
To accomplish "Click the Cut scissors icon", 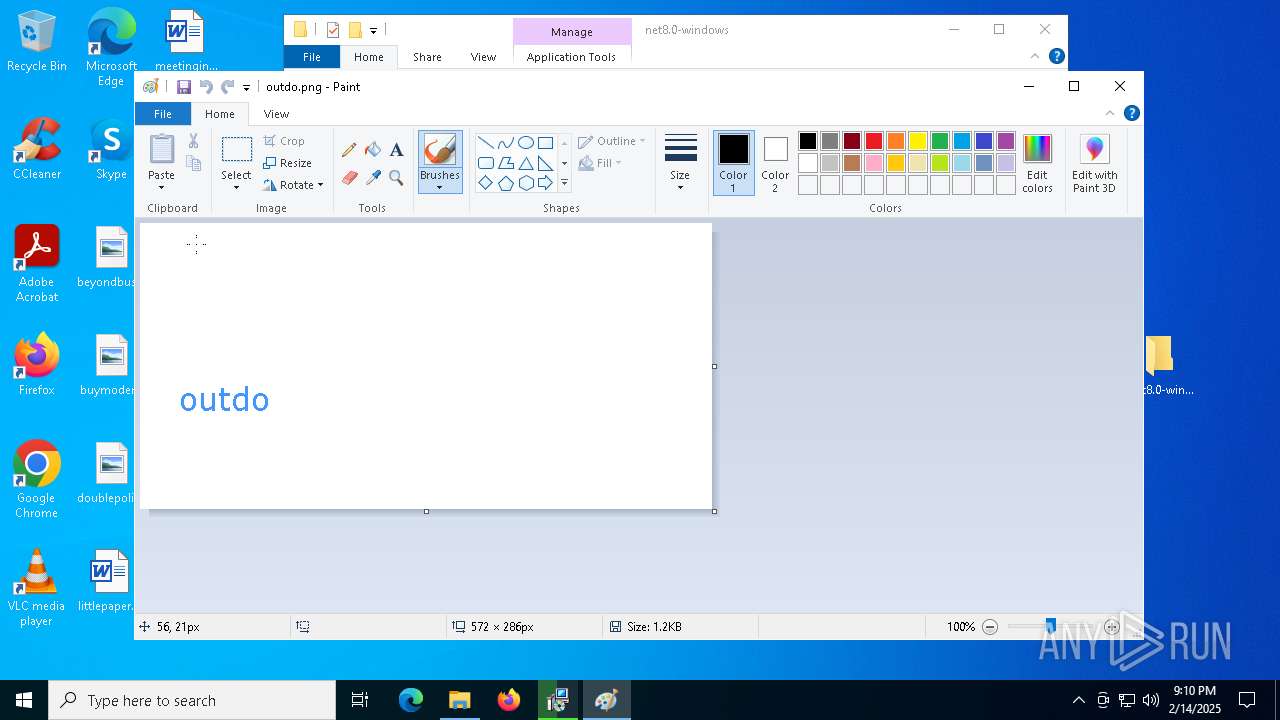I will click(193, 142).
